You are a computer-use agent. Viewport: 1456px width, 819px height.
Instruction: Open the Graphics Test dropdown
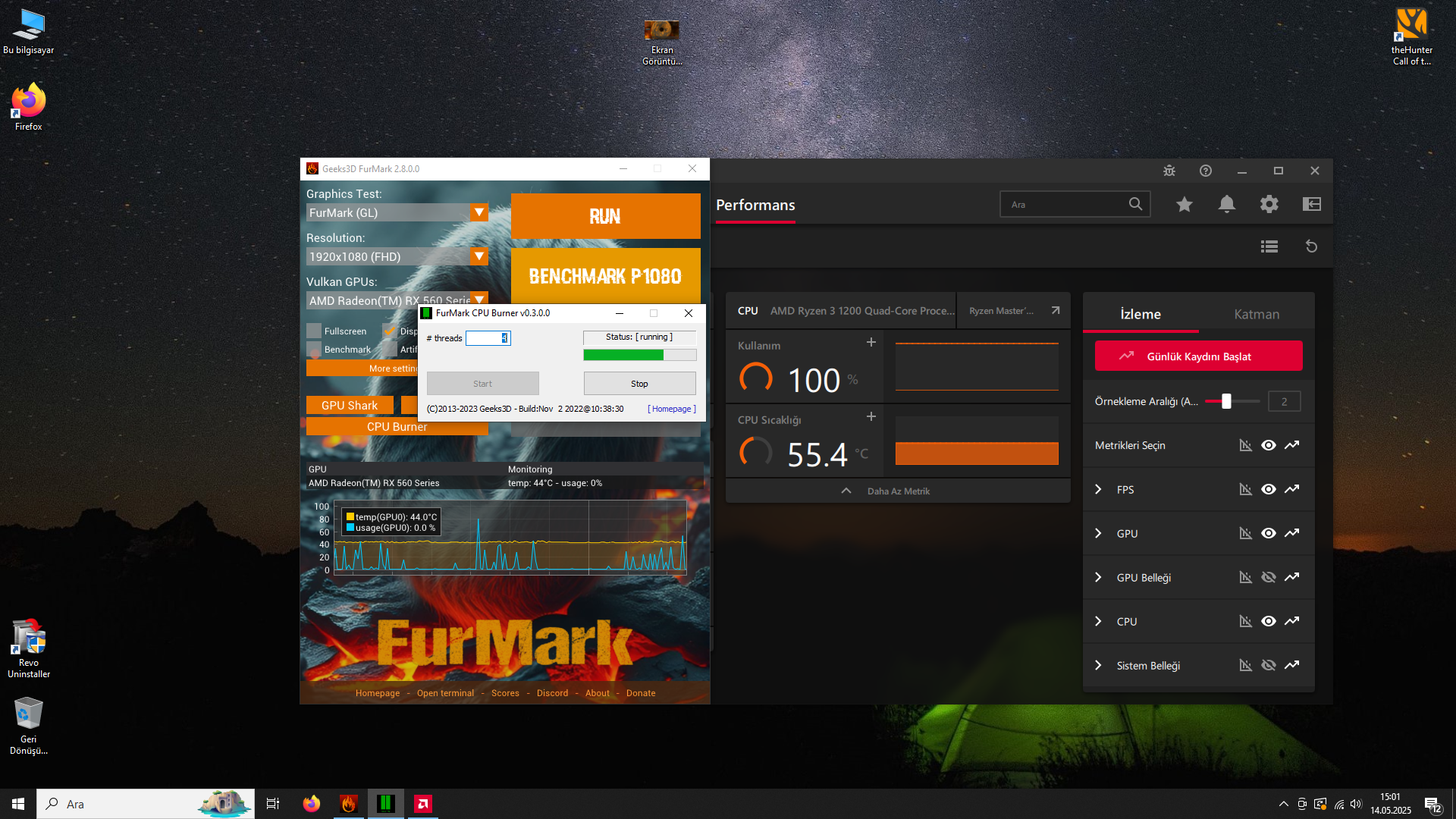(479, 212)
